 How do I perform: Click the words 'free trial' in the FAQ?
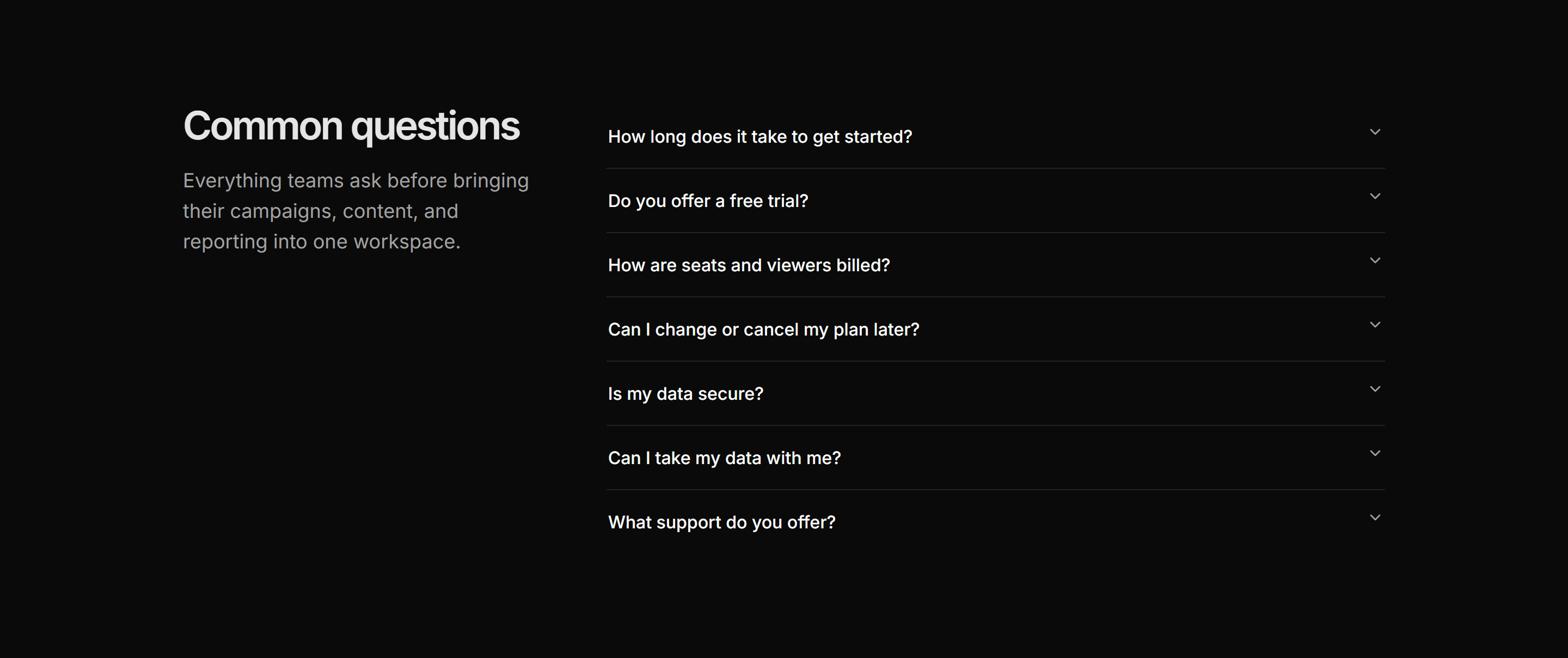pyautogui.click(x=769, y=200)
